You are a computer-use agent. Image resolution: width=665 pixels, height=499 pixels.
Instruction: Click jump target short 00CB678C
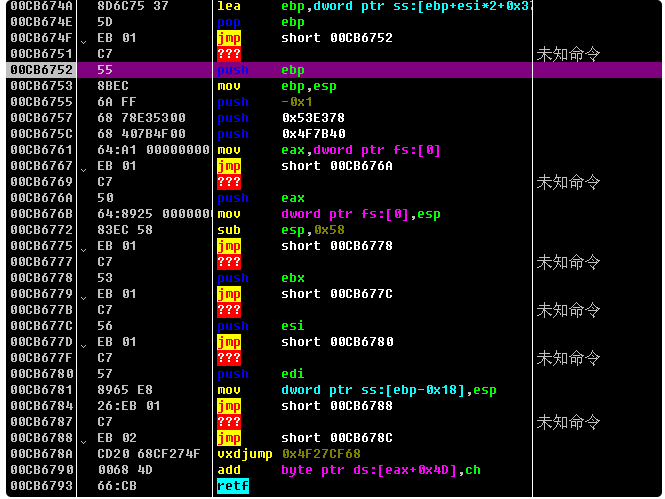tap(337, 438)
